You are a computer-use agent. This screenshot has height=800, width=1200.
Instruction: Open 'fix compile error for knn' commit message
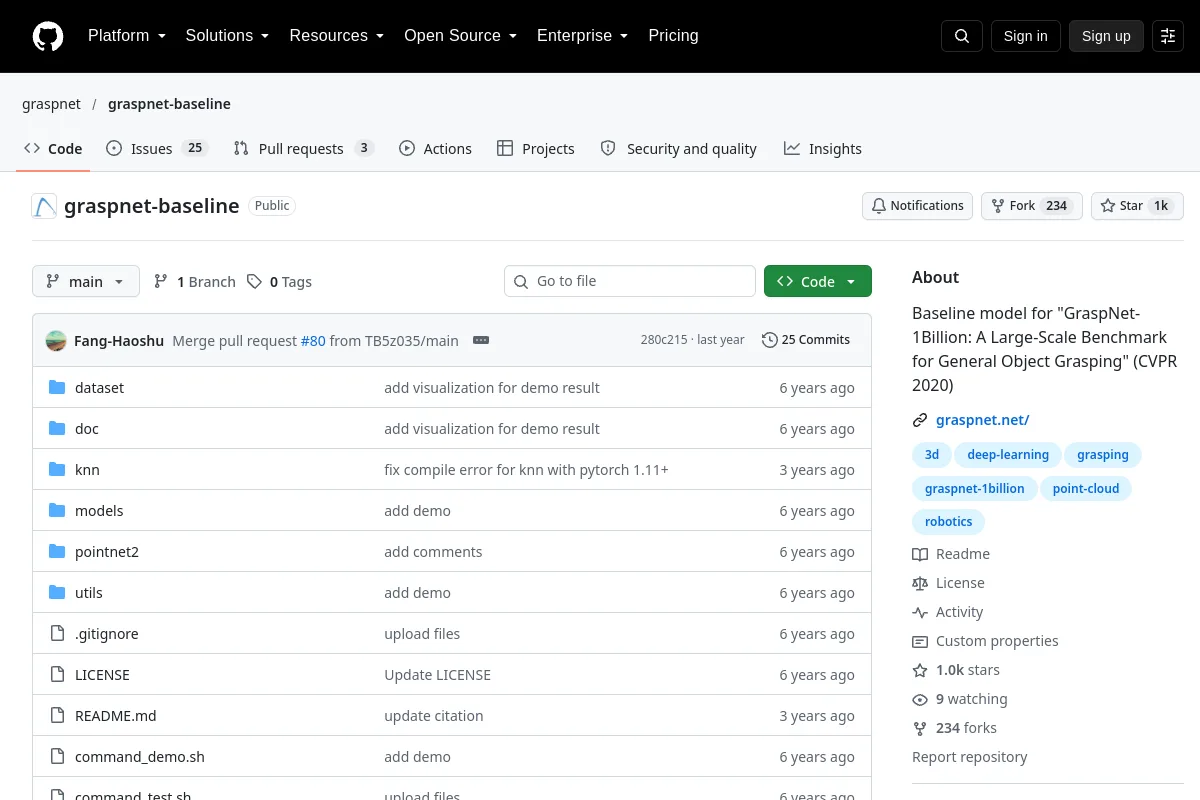(x=526, y=469)
